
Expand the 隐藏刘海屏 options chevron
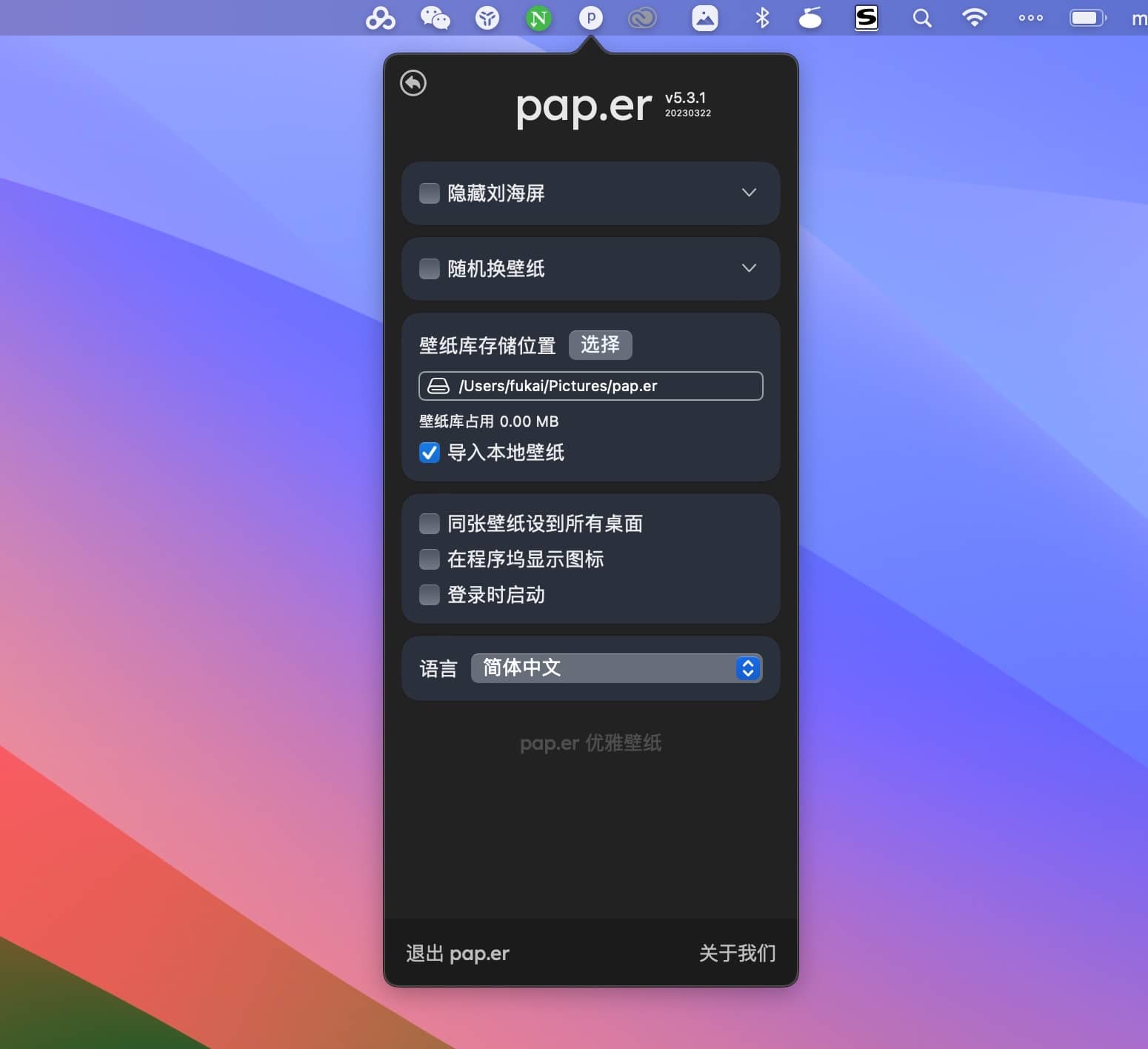pyautogui.click(x=749, y=193)
